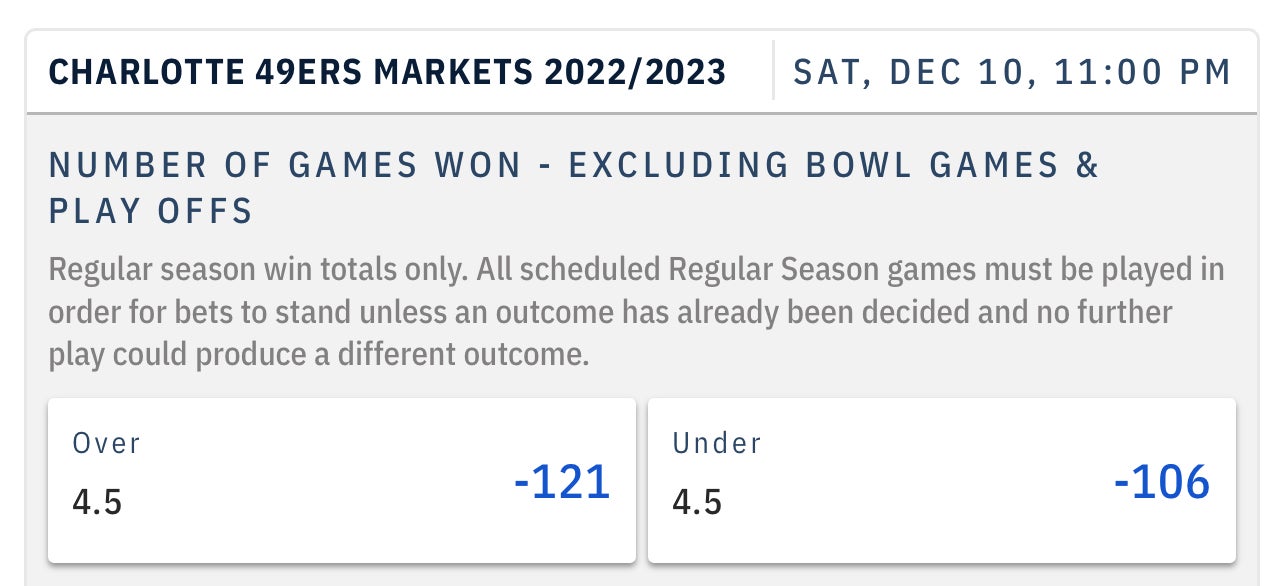The width and height of the screenshot is (1284, 586).
Task: Select the Under 4.5 wins bet card
Action: coord(941,480)
